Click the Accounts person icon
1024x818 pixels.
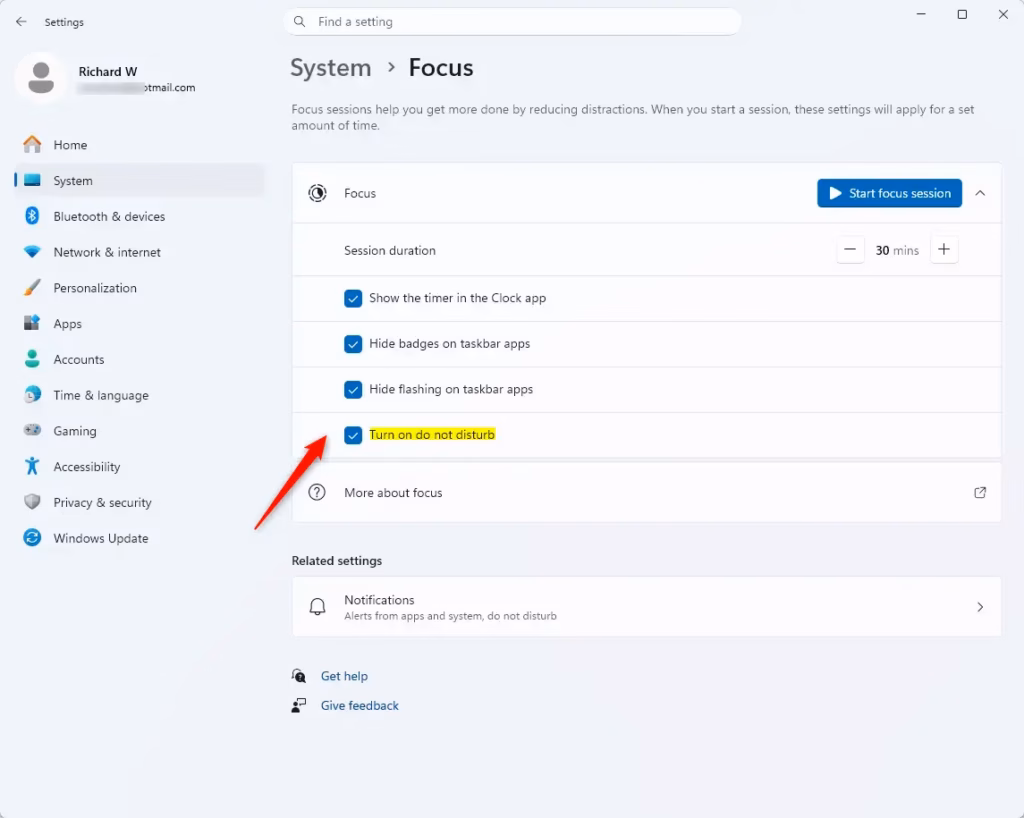(32, 358)
